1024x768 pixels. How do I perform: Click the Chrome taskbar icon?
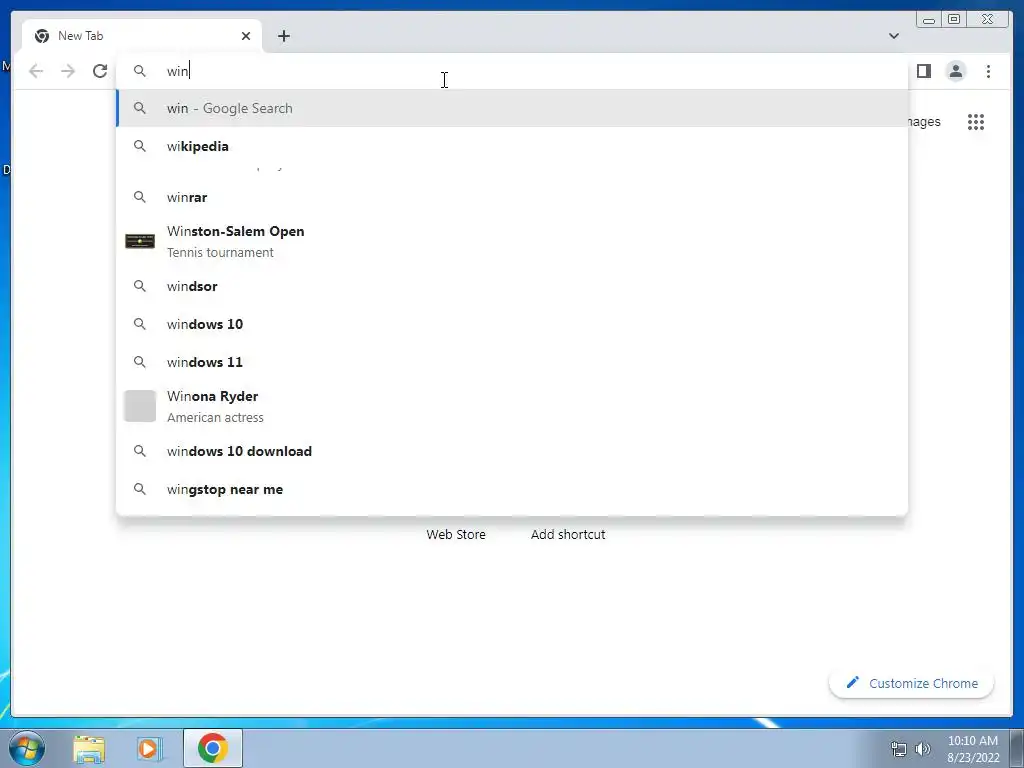tap(213, 748)
